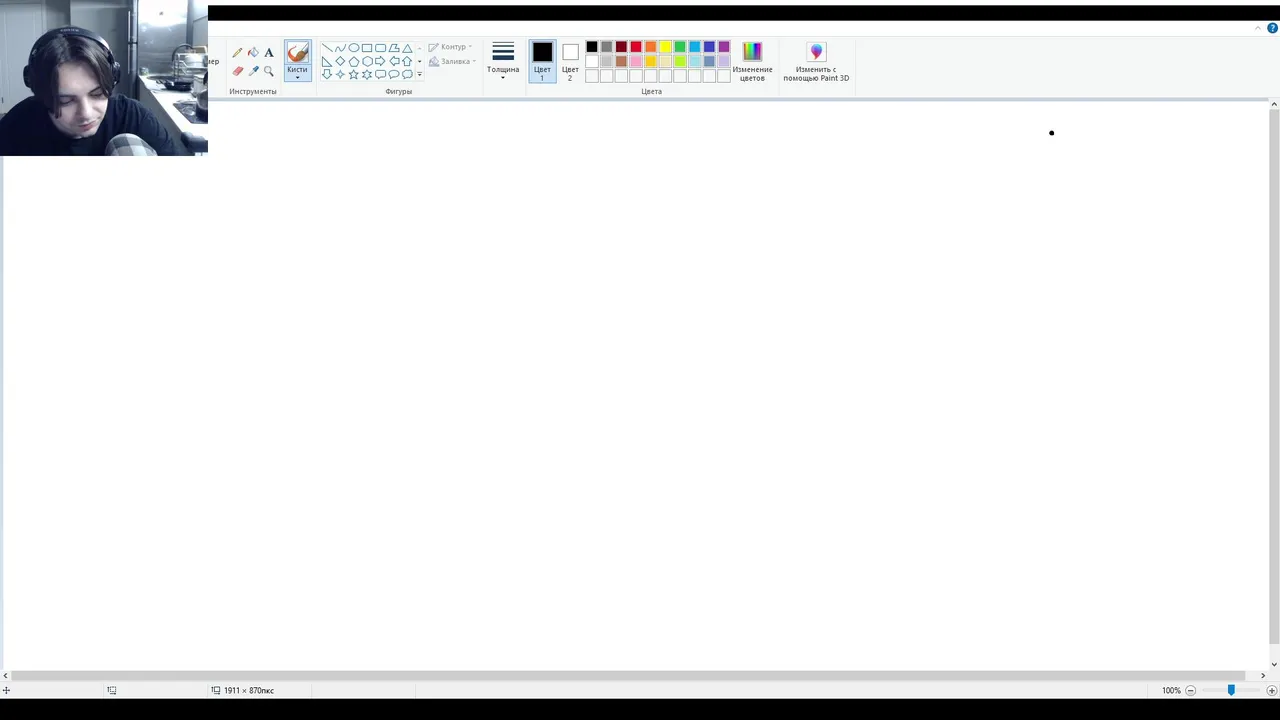Choose the Five-point star shape
The height and width of the screenshot is (720, 1280).
tap(354, 74)
